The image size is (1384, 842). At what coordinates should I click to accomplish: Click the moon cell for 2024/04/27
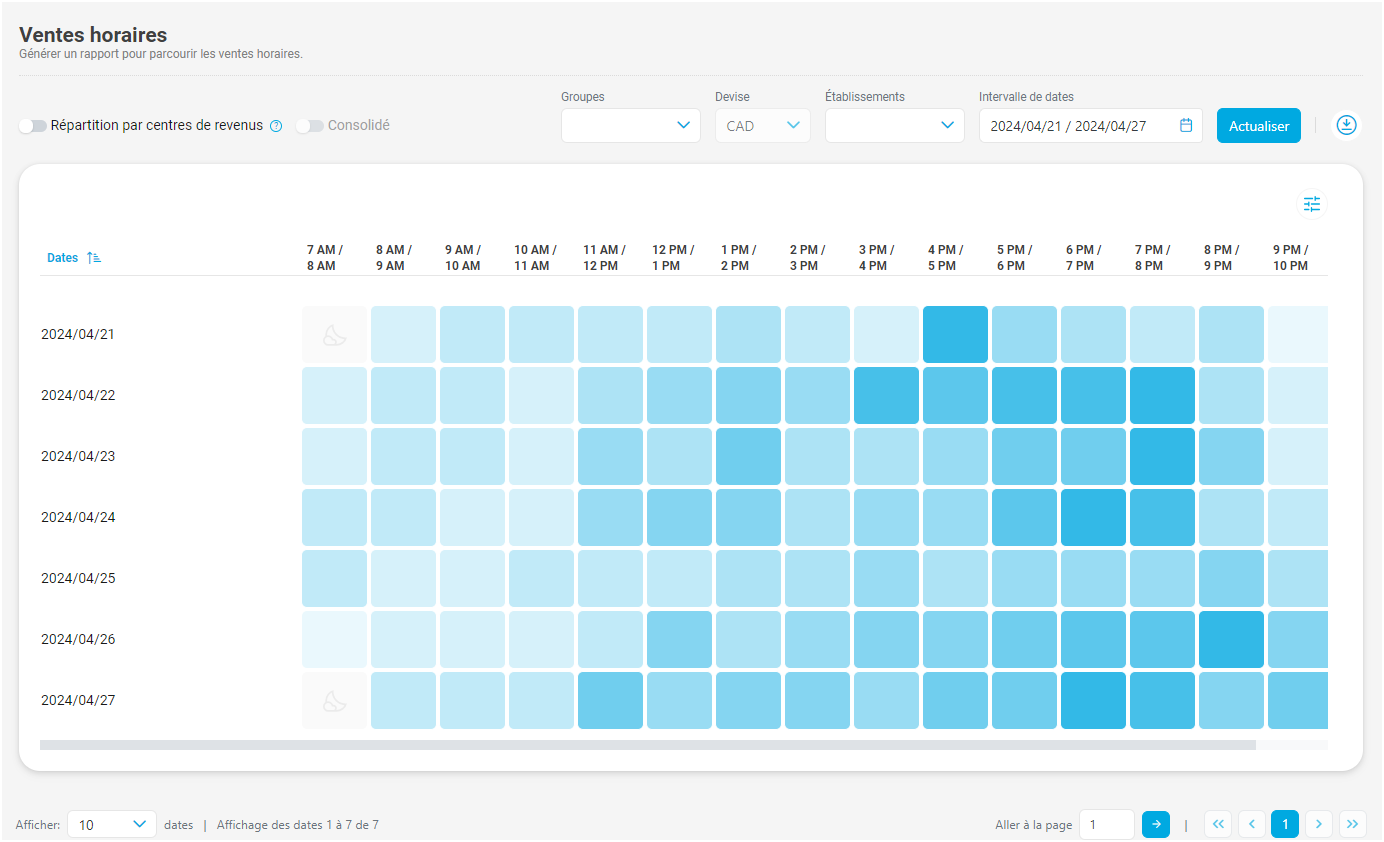(x=335, y=700)
